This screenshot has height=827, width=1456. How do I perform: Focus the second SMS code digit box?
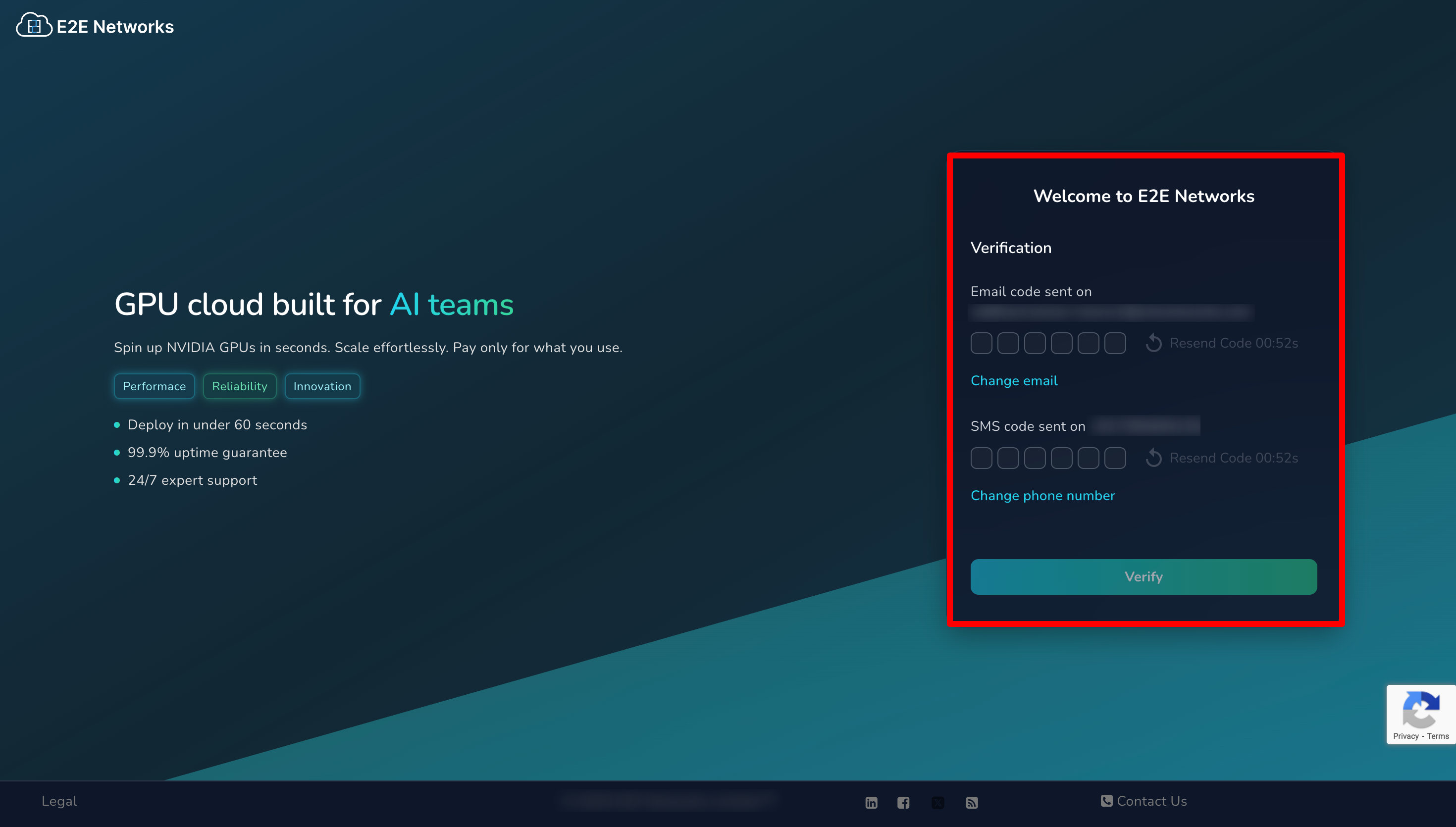[x=1008, y=458]
